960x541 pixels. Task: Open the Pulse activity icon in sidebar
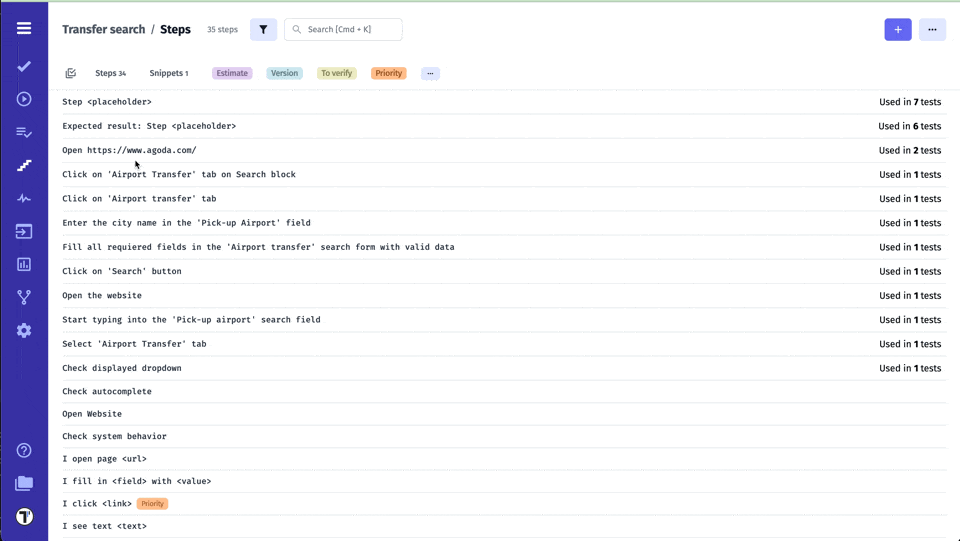click(x=24, y=198)
